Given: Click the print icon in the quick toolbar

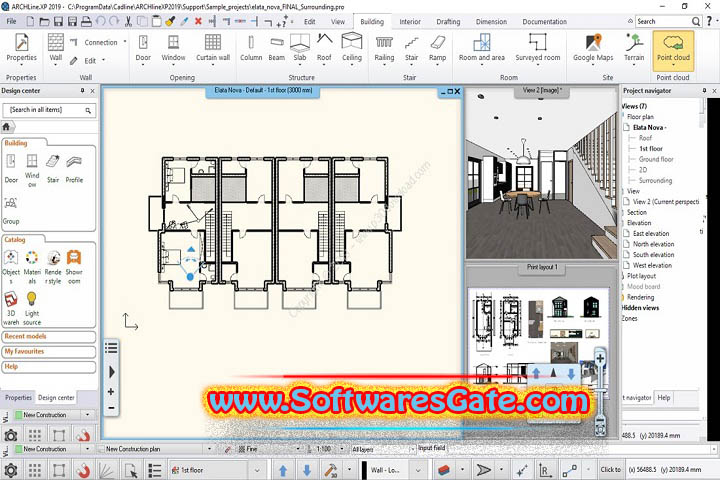Looking at the screenshot, I should (x=86, y=21).
